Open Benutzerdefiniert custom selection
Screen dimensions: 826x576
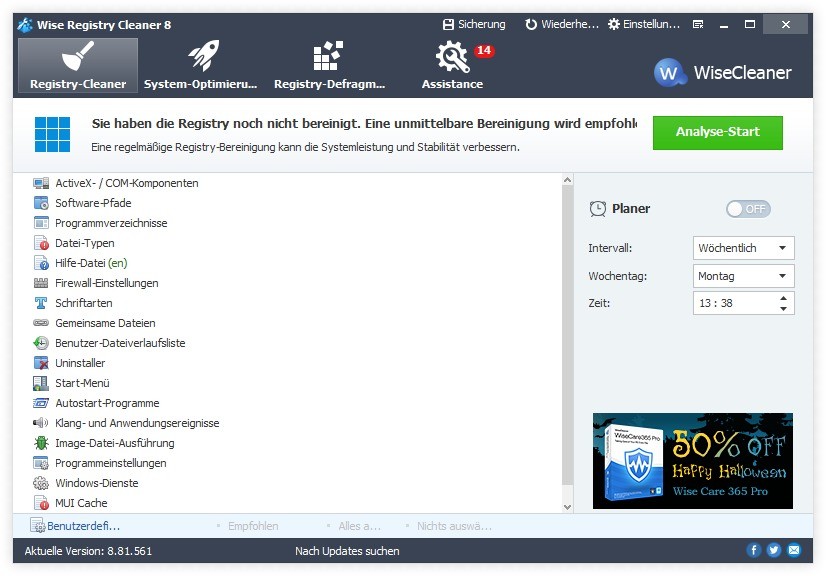click(x=75, y=526)
